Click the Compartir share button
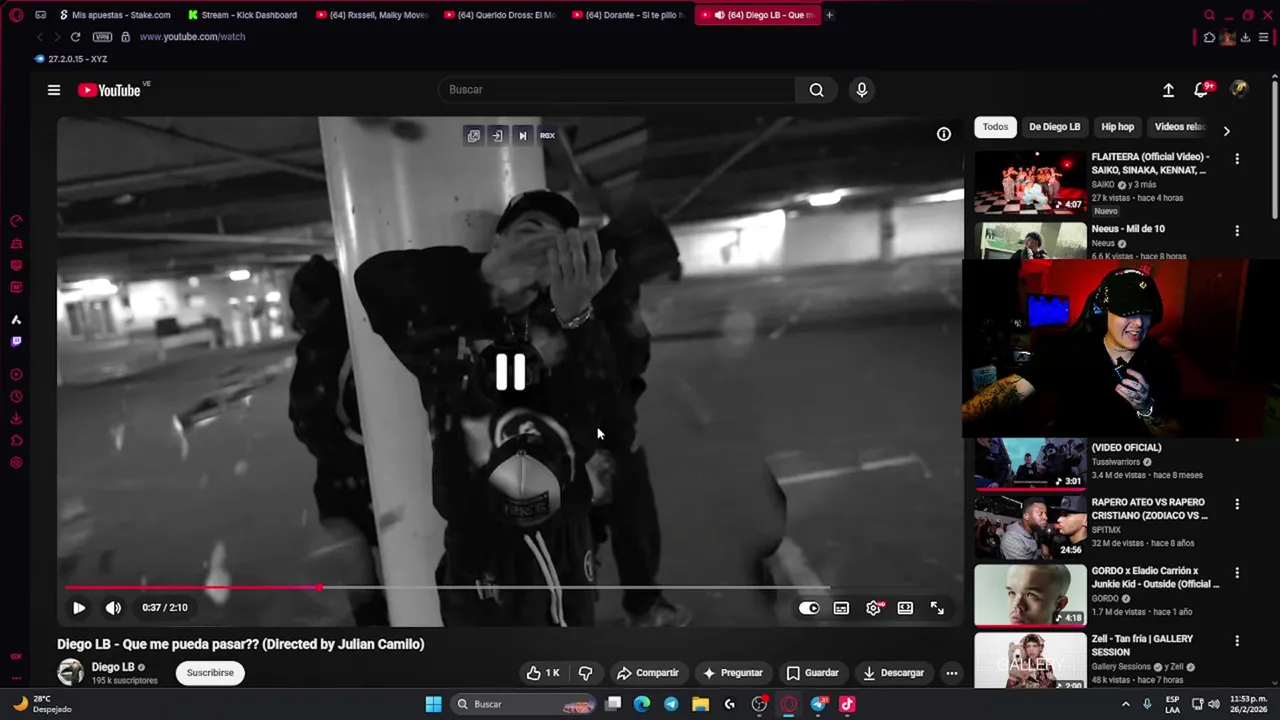The width and height of the screenshot is (1280, 720). click(x=648, y=673)
